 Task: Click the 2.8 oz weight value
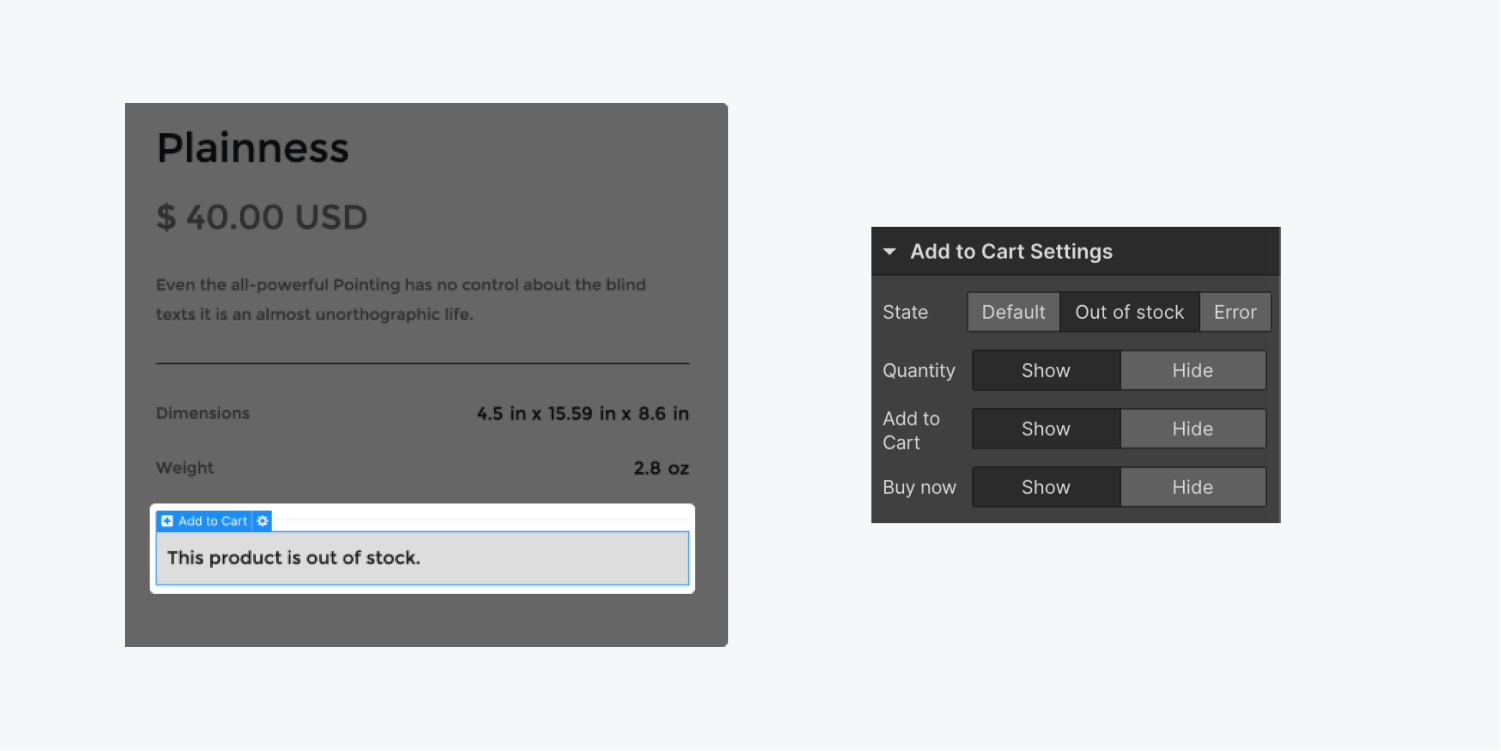click(x=661, y=468)
